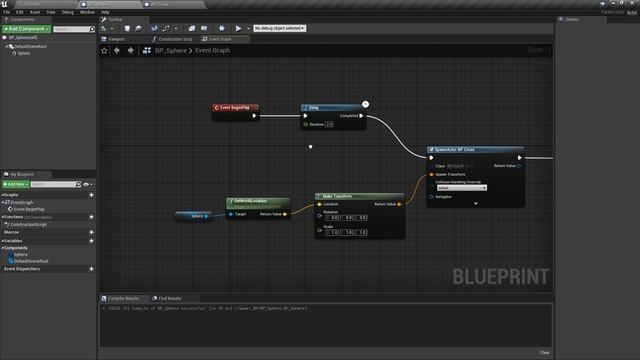
Task: Toggle Make Transform Rotation pin
Action: (320, 216)
